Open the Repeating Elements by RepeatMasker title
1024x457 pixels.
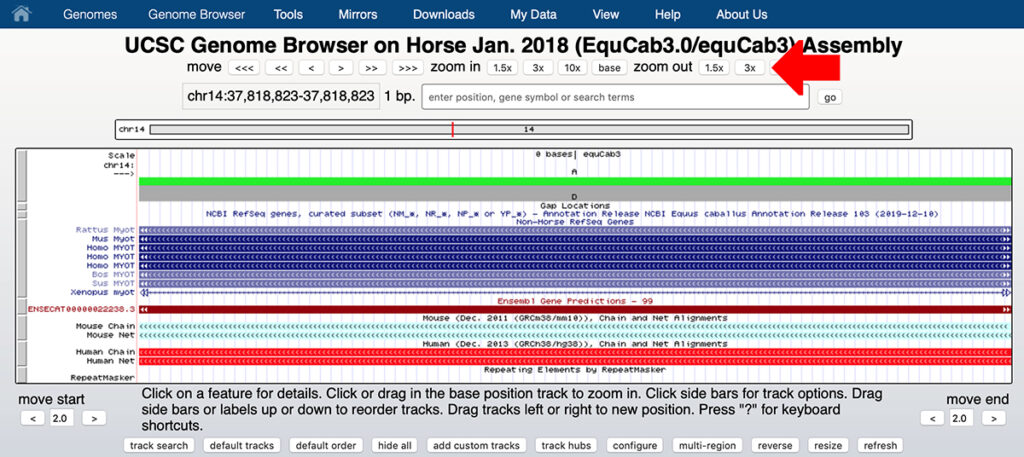point(575,370)
